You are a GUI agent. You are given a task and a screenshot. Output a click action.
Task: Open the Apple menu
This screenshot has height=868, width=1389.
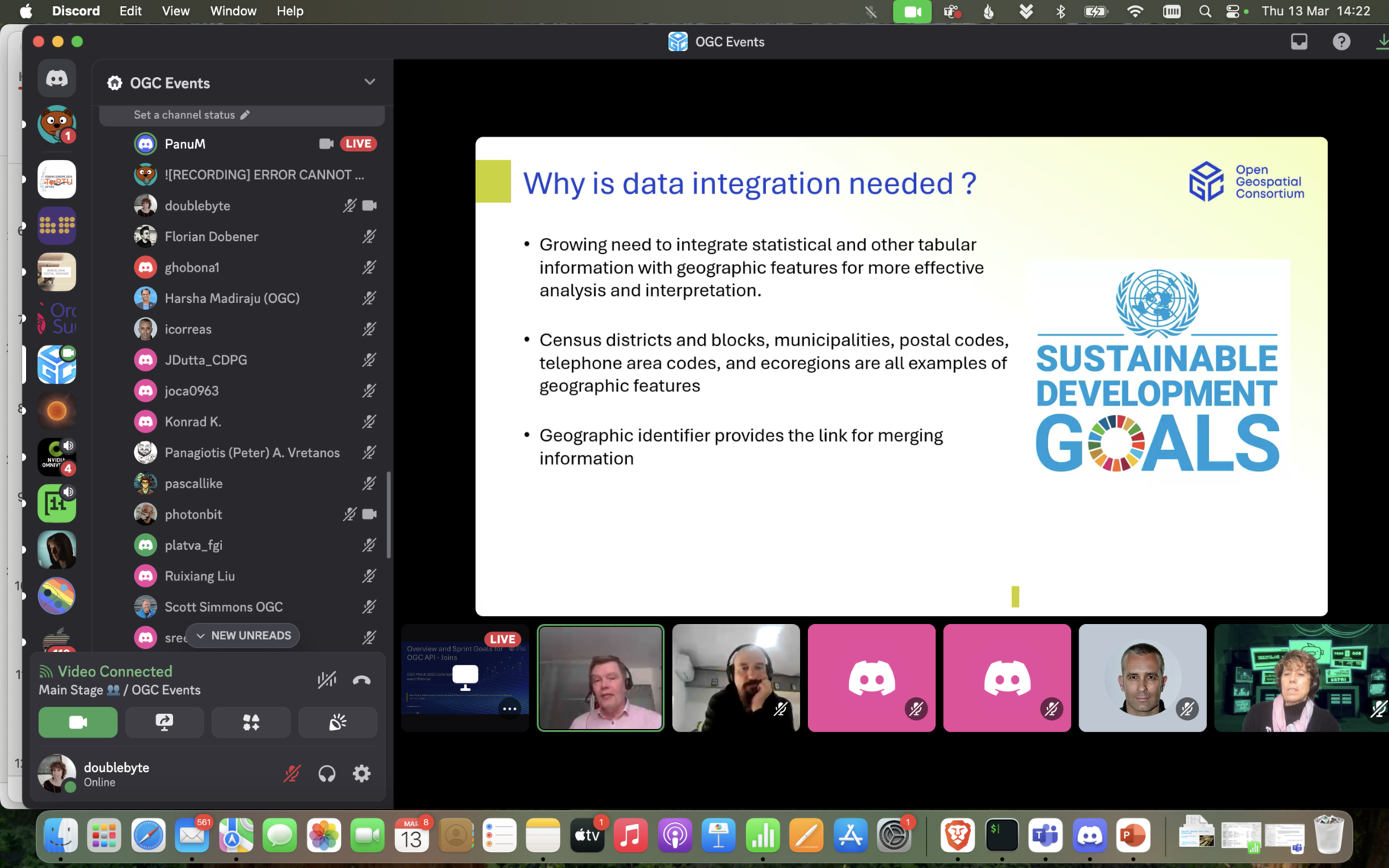point(26,11)
